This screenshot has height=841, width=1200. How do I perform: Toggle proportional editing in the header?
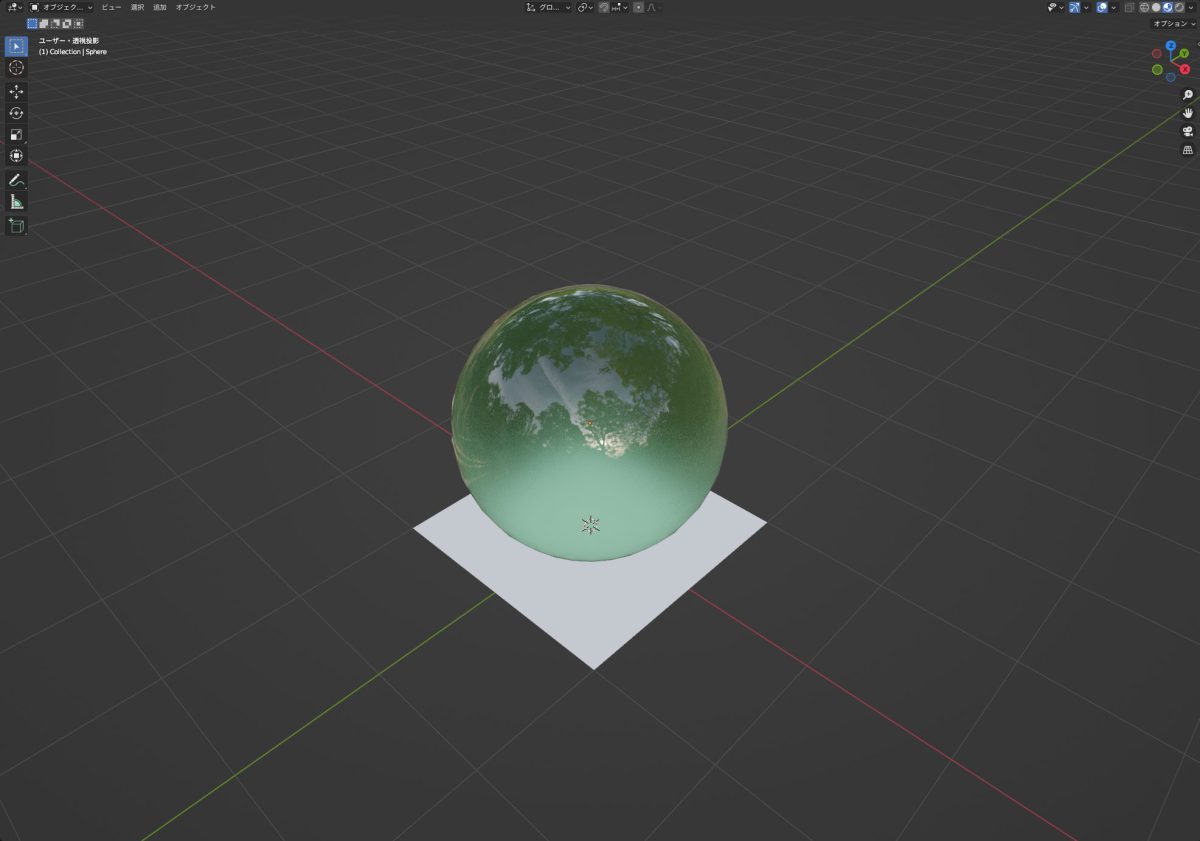(x=638, y=7)
